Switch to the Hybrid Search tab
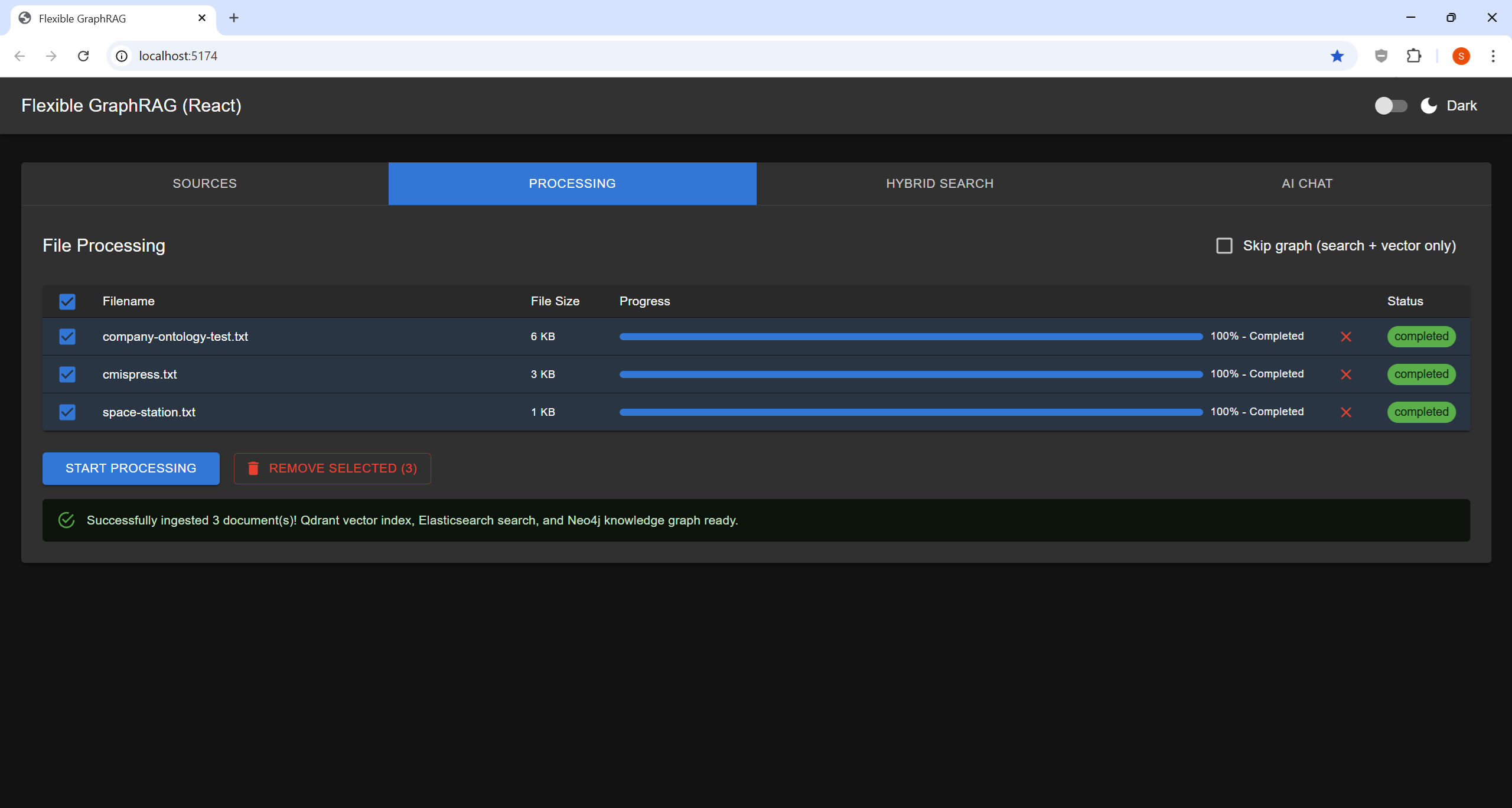This screenshot has width=1512, height=808. tap(939, 183)
